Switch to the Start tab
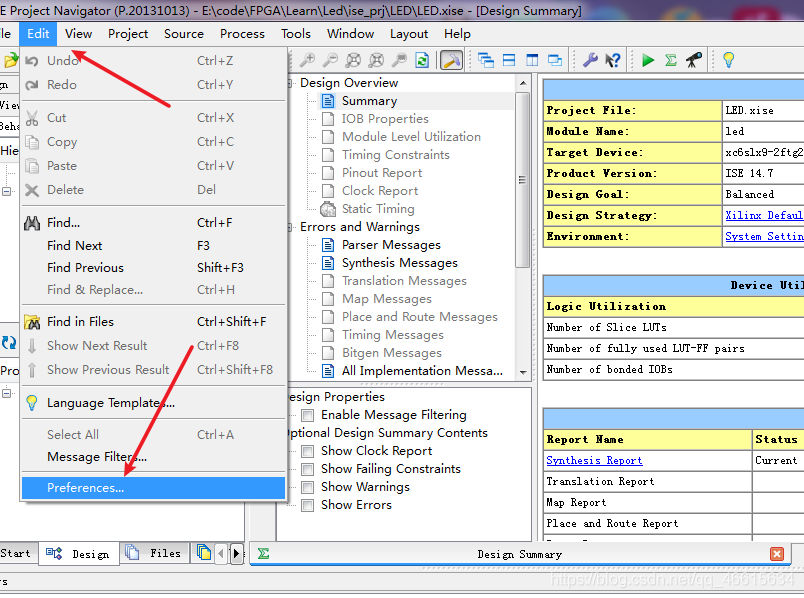The height and width of the screenshot is (598, 804). point(16,553)
